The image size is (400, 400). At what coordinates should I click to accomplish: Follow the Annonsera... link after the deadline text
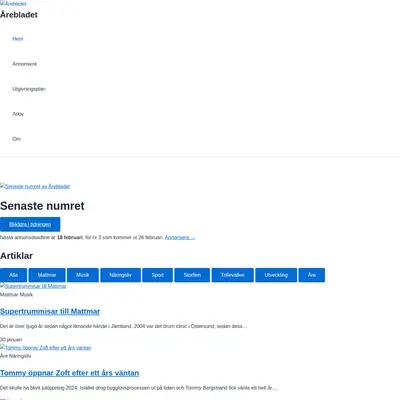click(x=180, y=237)
